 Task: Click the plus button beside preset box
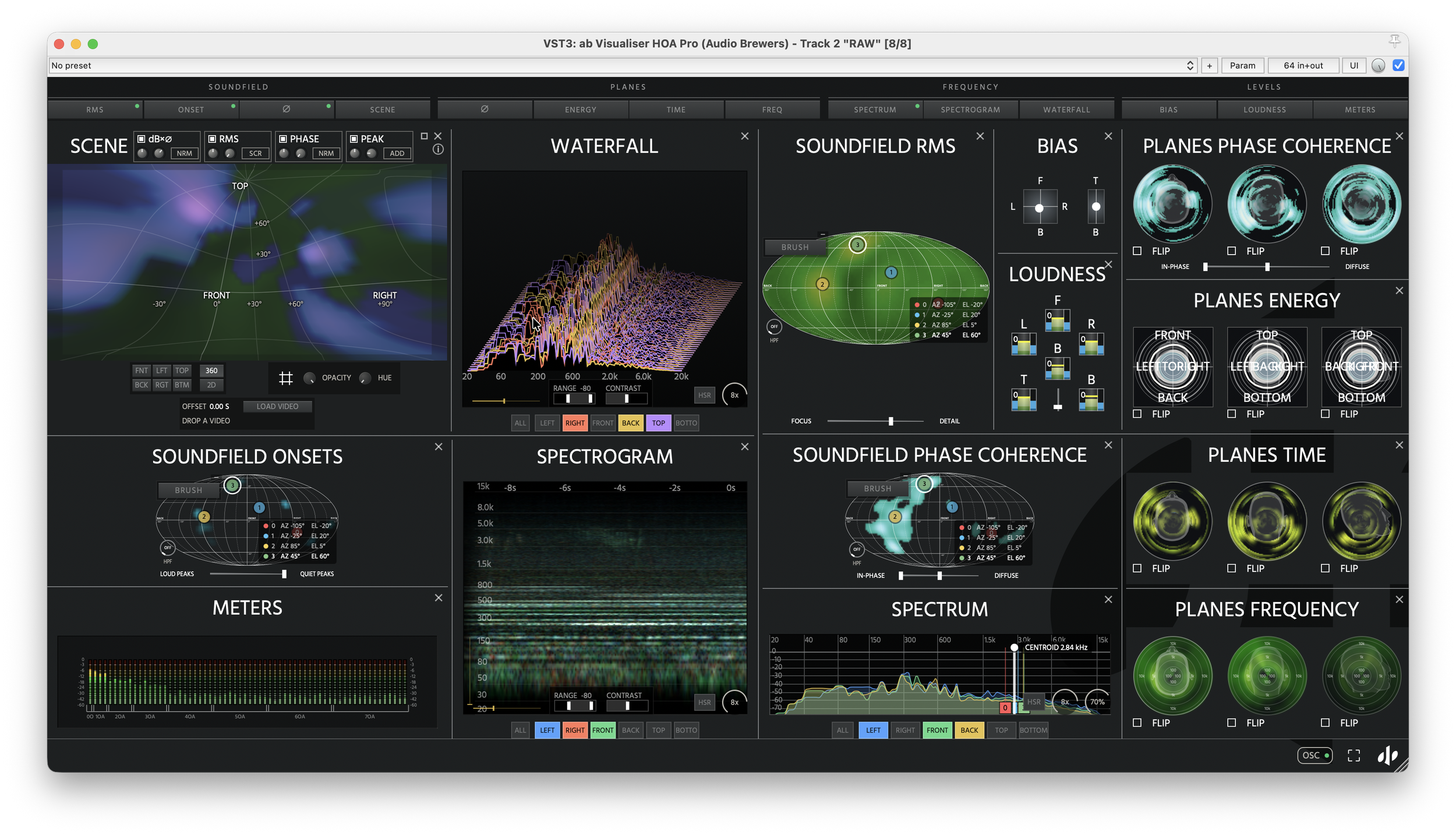click(1209, 65)
